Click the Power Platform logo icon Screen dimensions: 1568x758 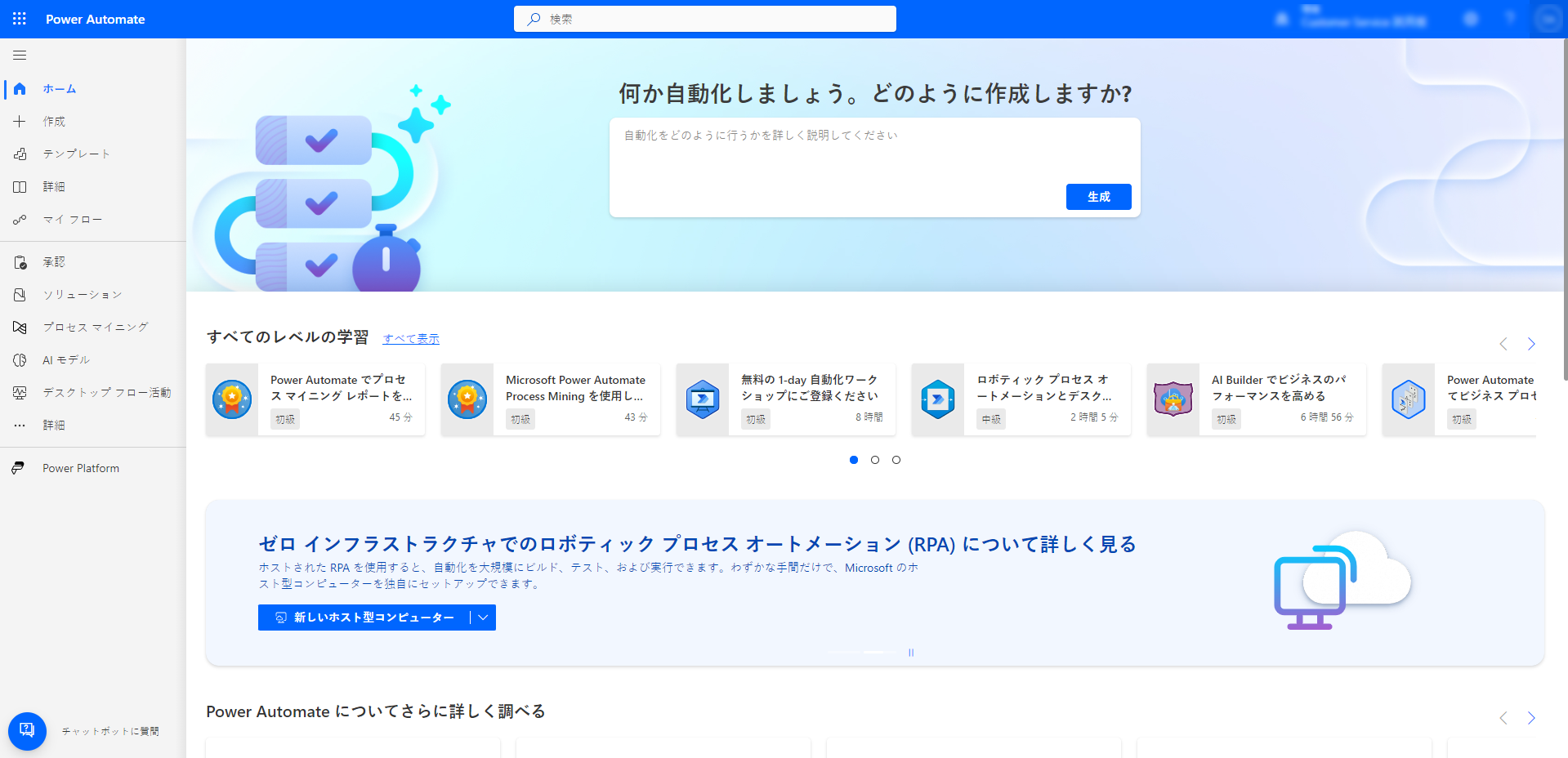[18, 468]
